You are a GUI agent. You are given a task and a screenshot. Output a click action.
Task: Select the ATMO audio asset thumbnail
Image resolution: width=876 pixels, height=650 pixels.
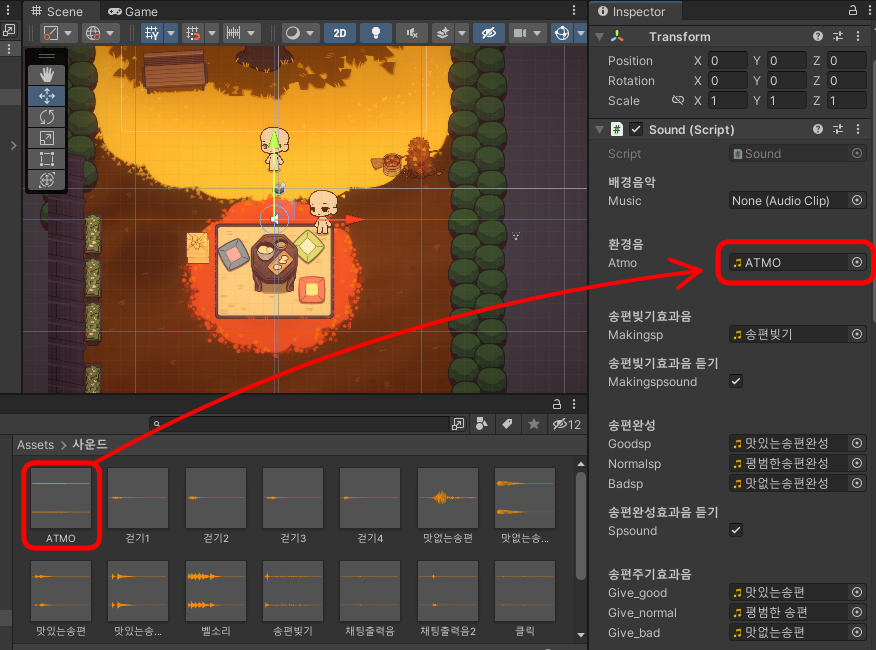pyautogui.click(x=60, y=498)
